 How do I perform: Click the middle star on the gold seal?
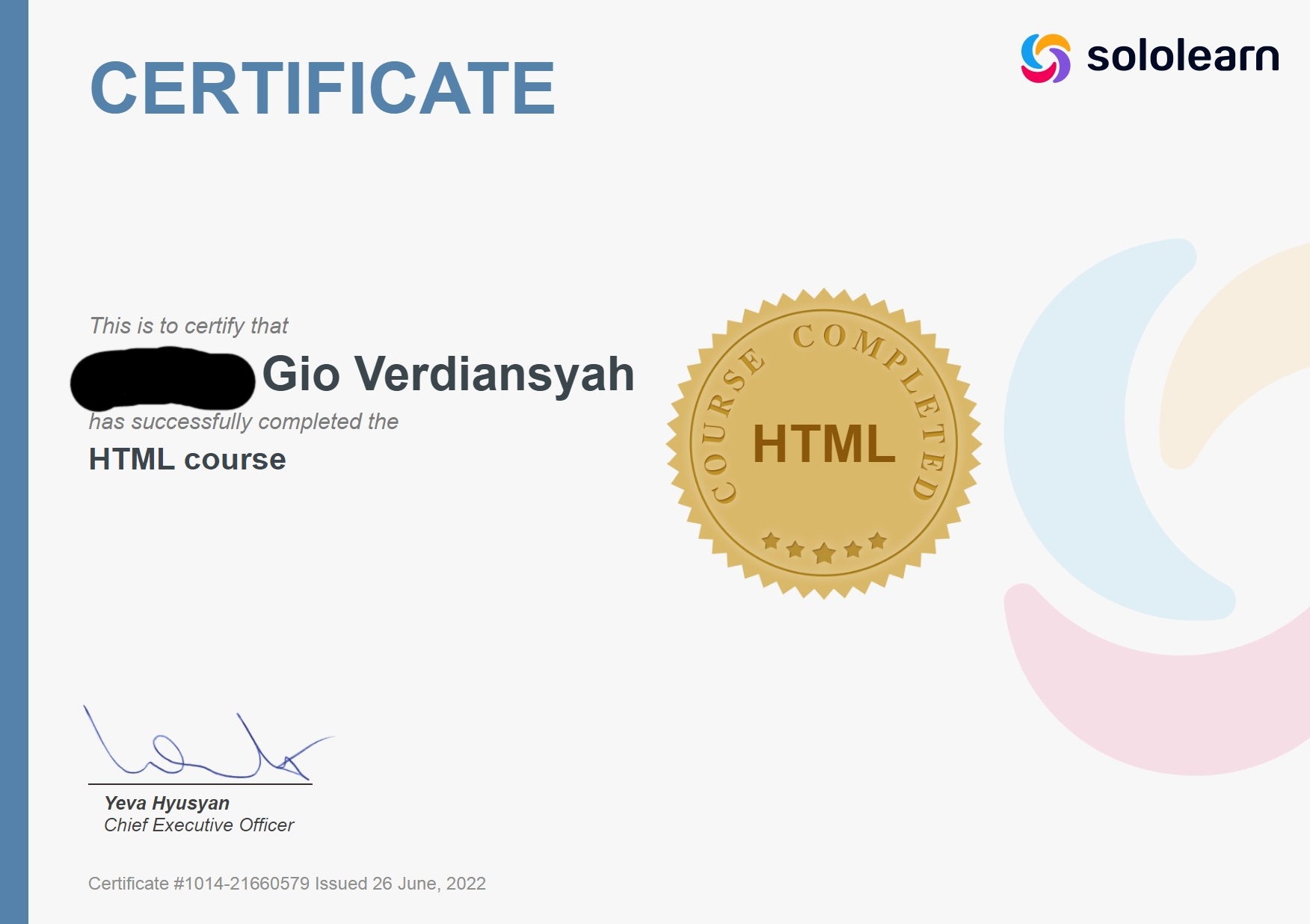[x=823, y=553]
